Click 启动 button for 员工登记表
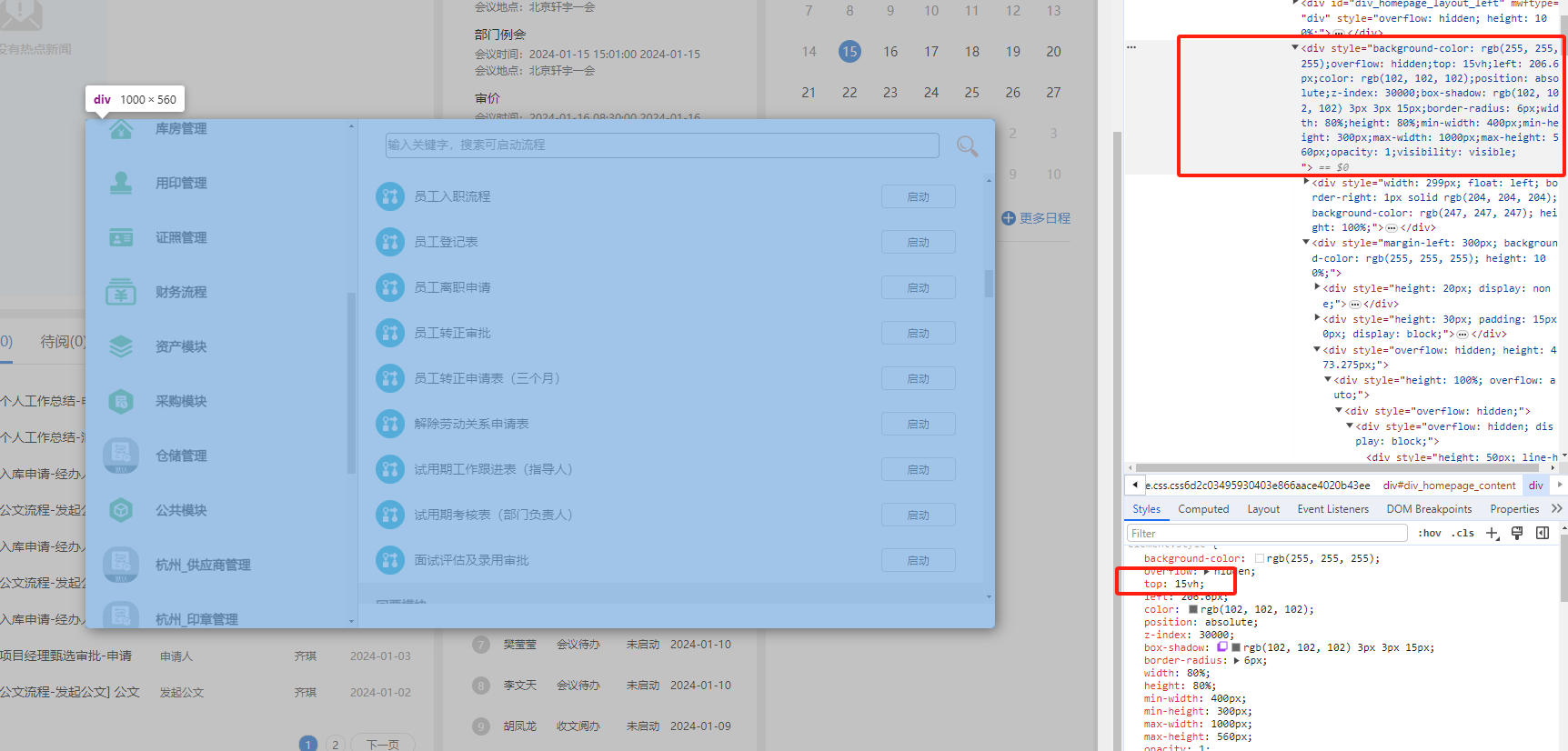Screen dimensions: 1568x751 click(x=918, y=242)
